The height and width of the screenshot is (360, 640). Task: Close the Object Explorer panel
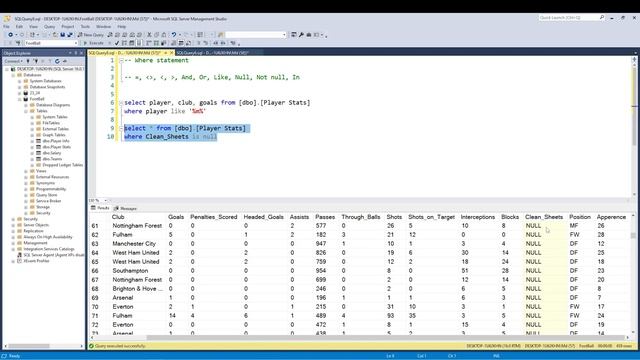point(82,53)
